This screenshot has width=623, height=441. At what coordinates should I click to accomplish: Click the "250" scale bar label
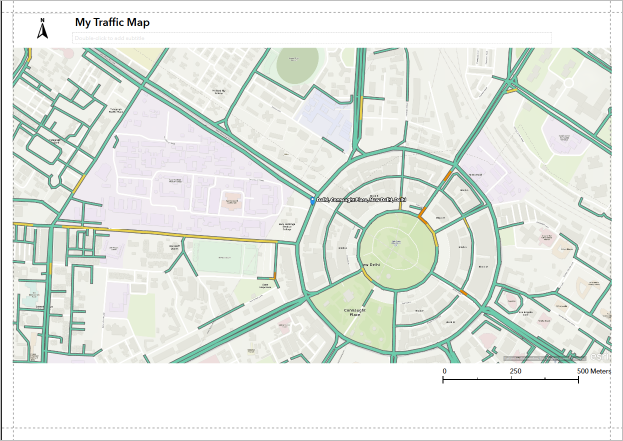click(514, 371)
